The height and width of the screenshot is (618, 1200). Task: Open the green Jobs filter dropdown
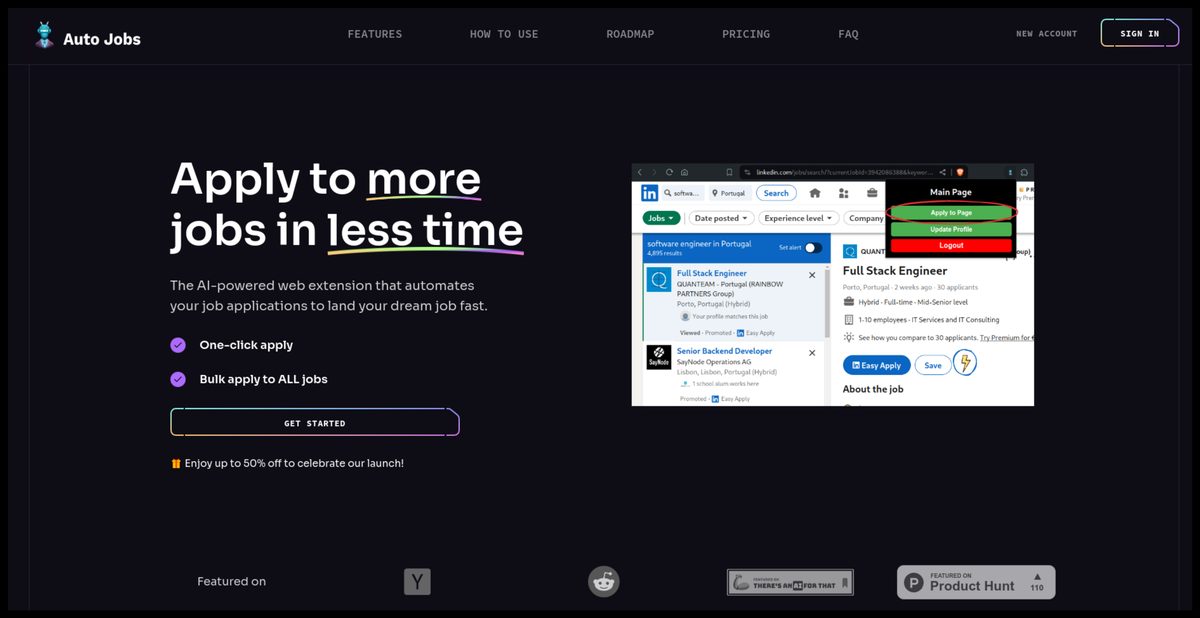[661, 218]
